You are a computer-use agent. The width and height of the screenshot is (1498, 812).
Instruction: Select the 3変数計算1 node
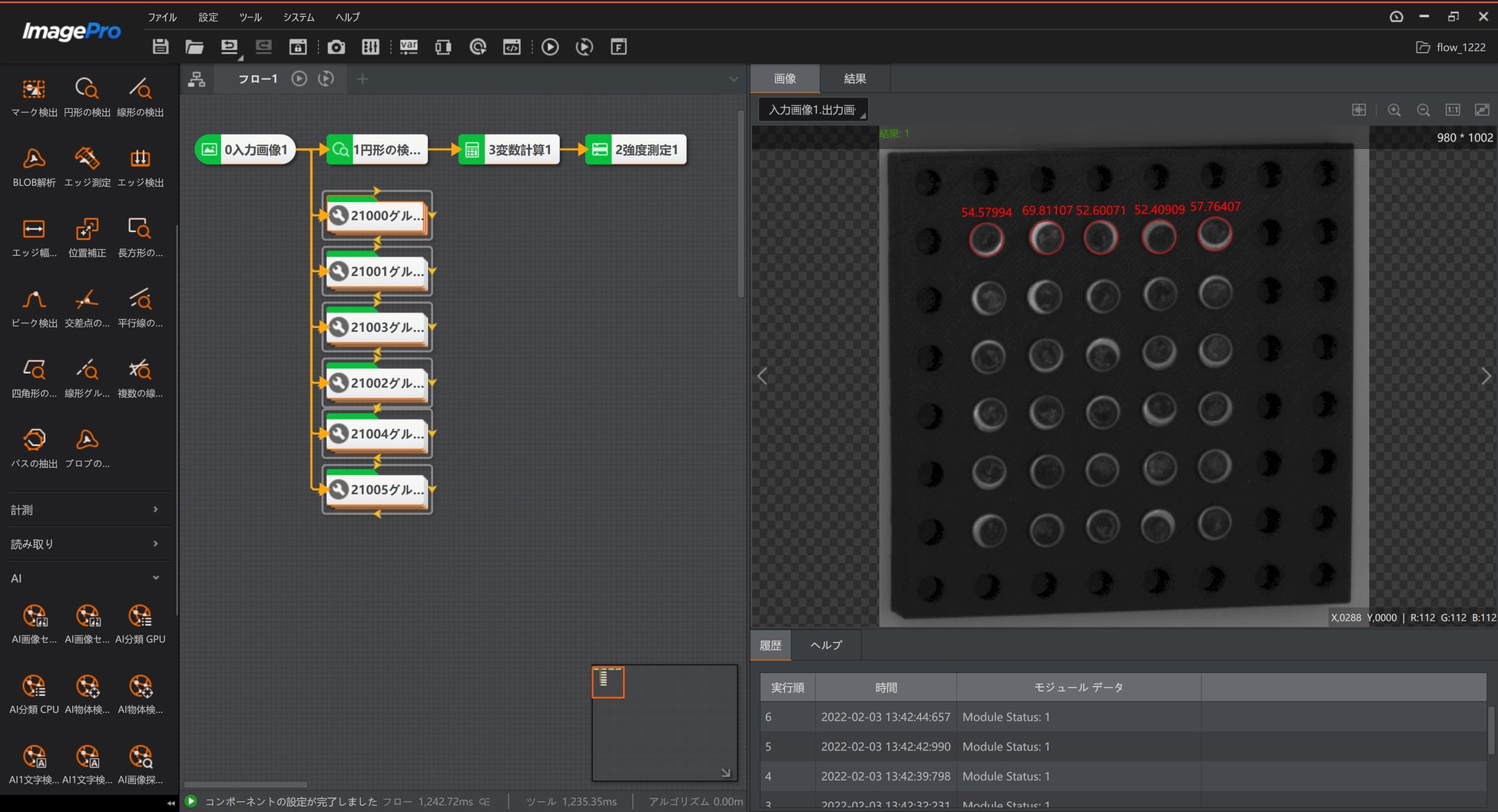pos(509,150)
